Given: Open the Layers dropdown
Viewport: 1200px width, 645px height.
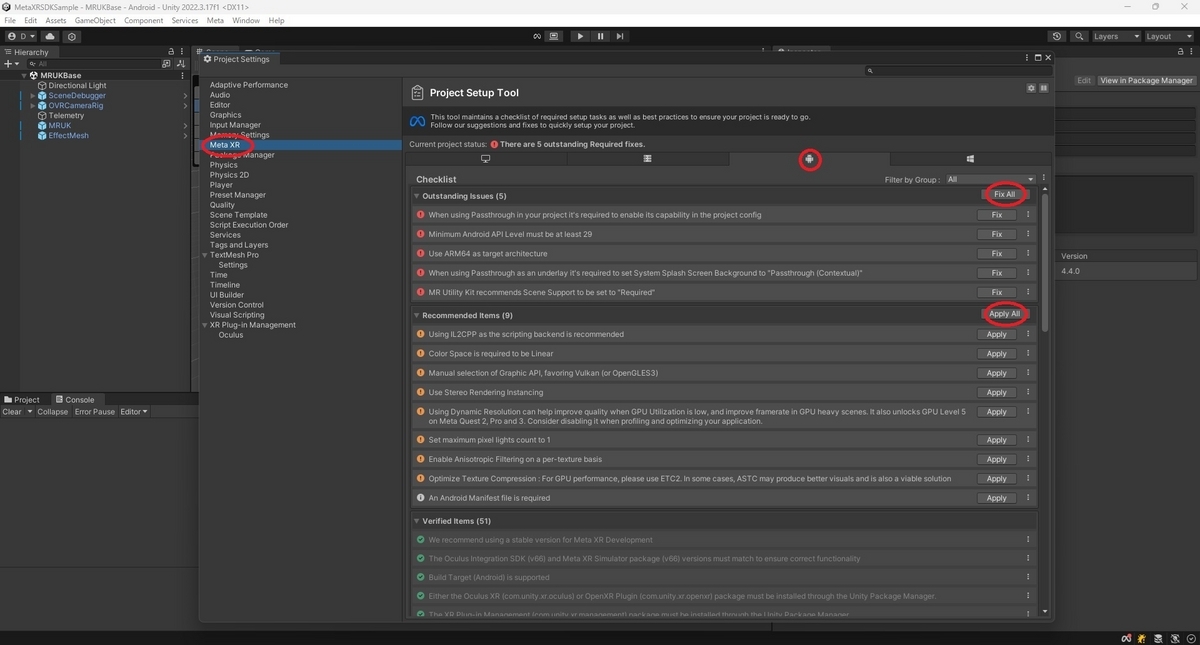Looking at the screenshot, I should tap(1115, 36).
